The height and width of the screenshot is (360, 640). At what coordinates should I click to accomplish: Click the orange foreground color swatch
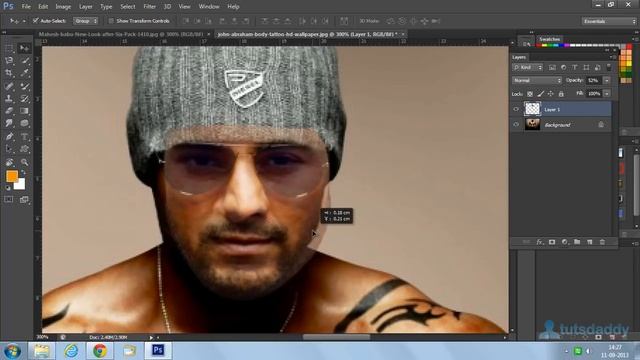click(x=12, y=176)
